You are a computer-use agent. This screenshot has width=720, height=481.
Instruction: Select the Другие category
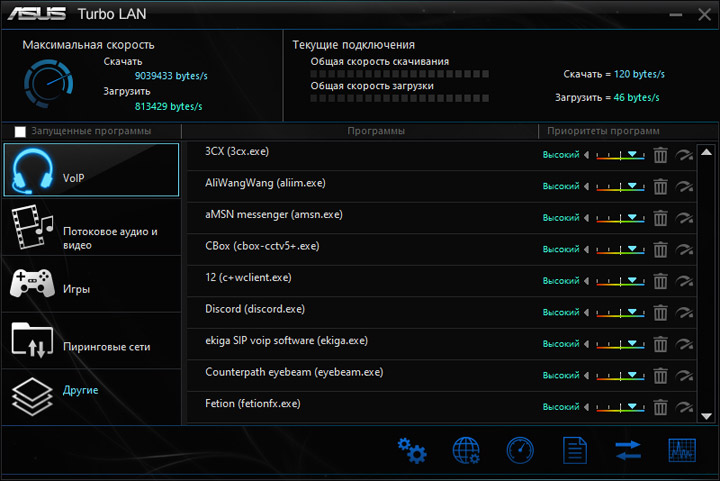point(91,397)
